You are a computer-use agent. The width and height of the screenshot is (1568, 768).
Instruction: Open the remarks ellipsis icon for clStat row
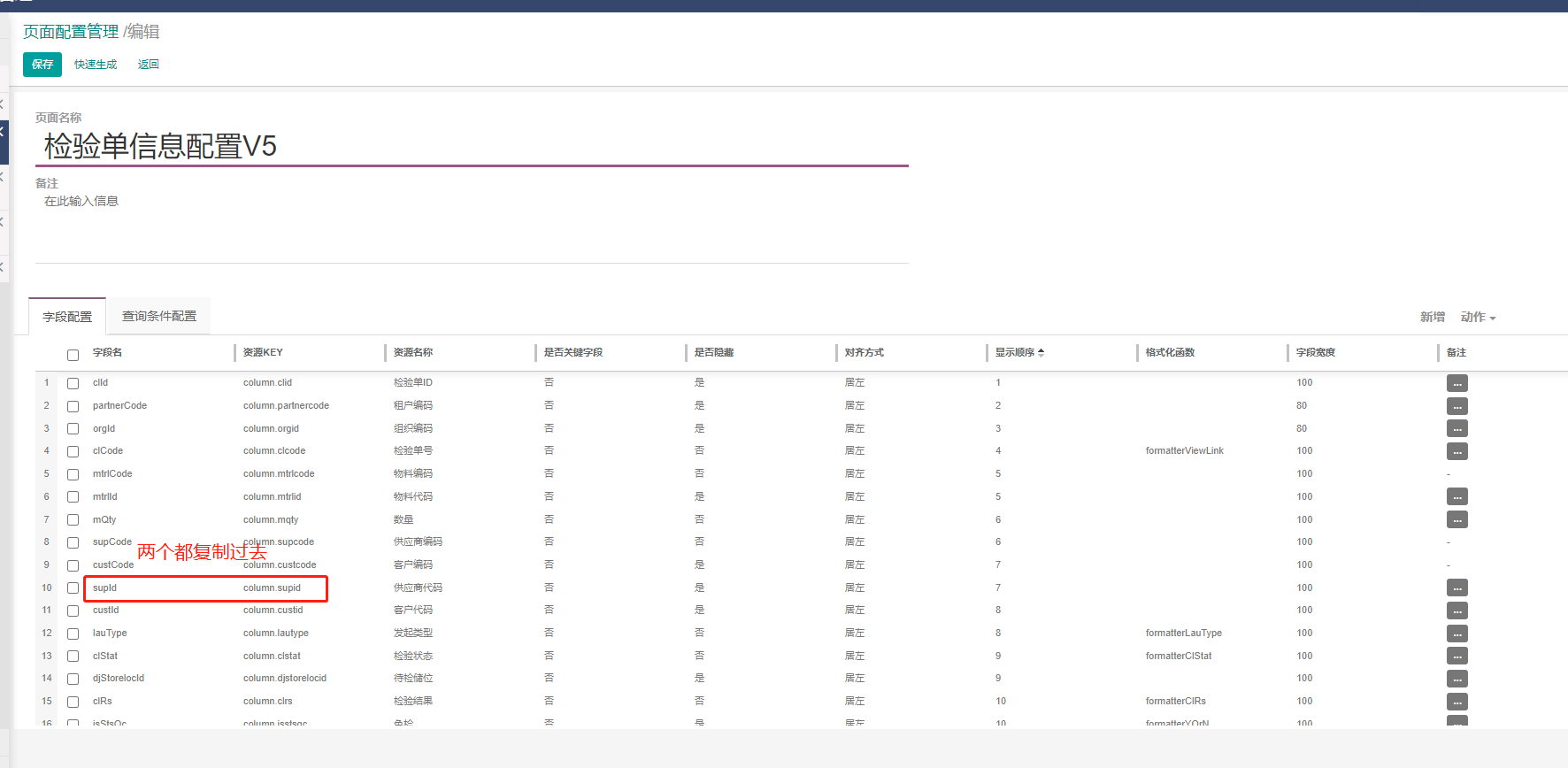(x=1457, y=656)
